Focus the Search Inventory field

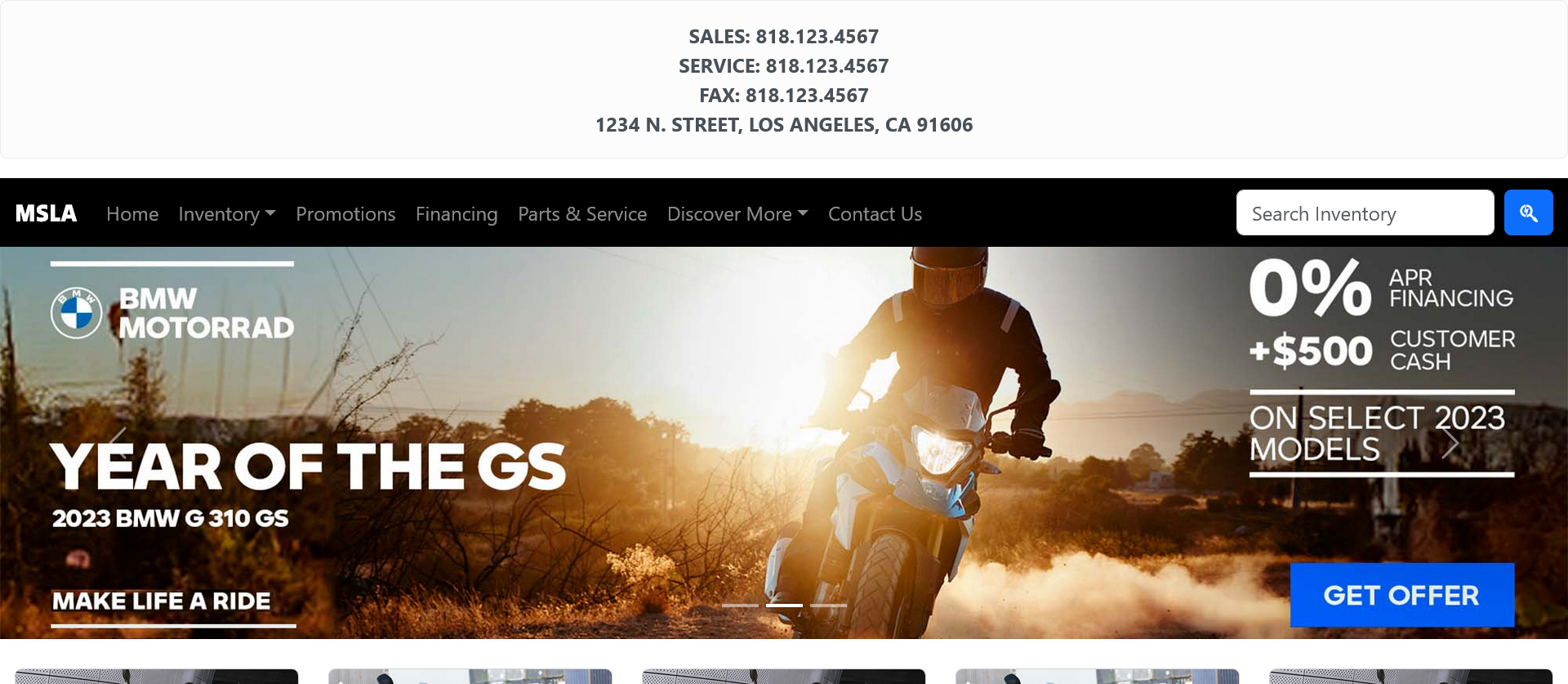tap(1365, 212)
